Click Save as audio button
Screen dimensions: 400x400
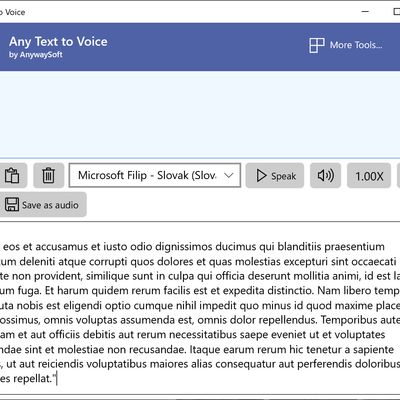coord(42,205)
